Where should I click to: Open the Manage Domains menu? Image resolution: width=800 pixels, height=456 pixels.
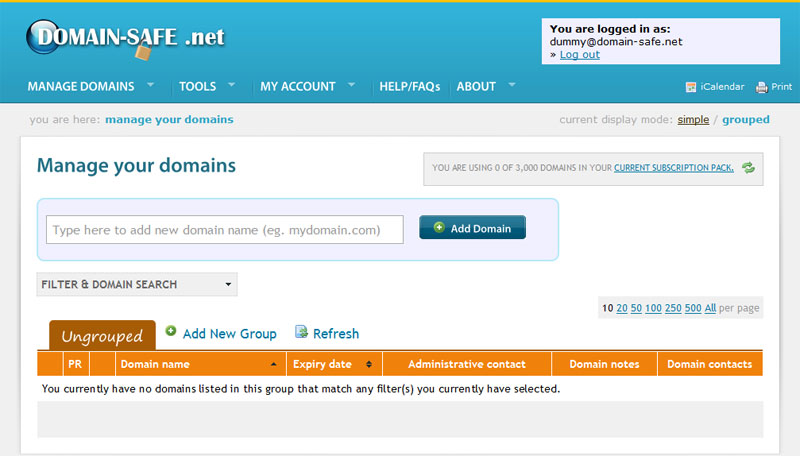click(90, 87)
